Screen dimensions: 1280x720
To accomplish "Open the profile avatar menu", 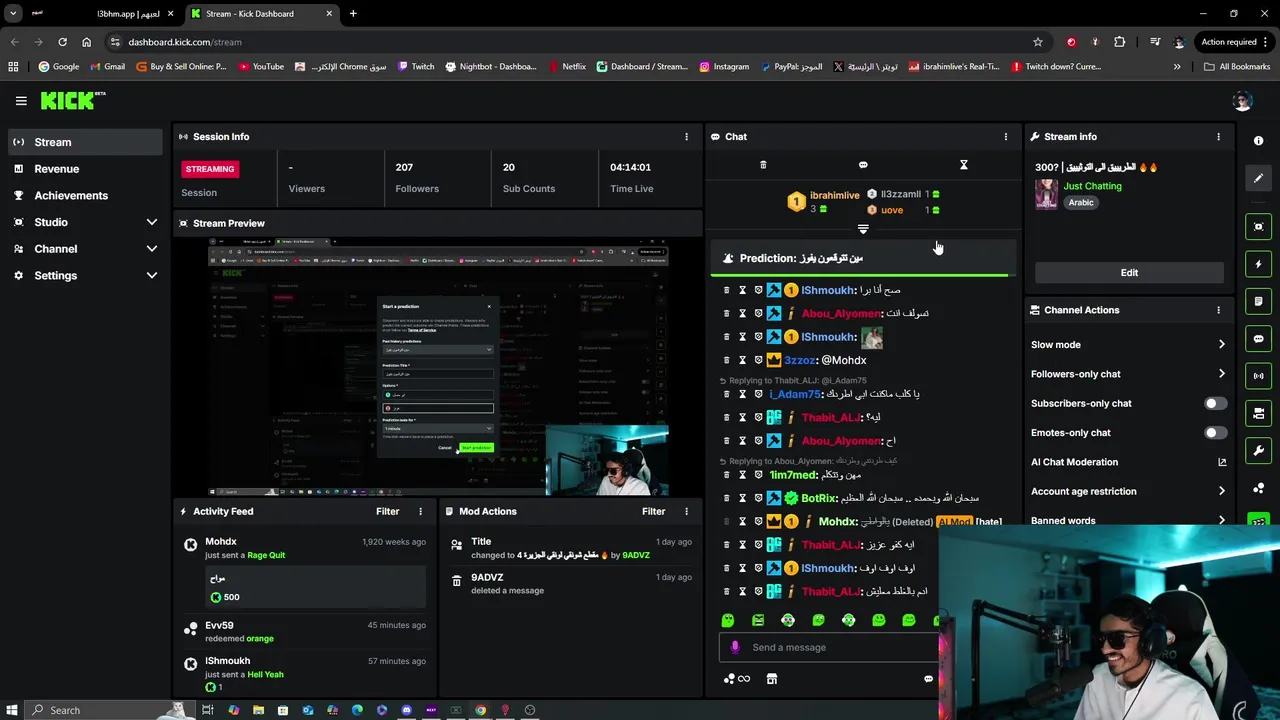I will click(x=1242, y=100).
